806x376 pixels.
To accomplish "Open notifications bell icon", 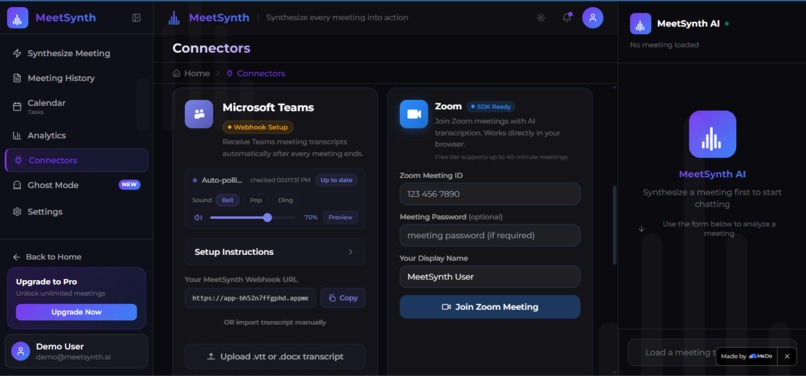I will coord(567,17).
